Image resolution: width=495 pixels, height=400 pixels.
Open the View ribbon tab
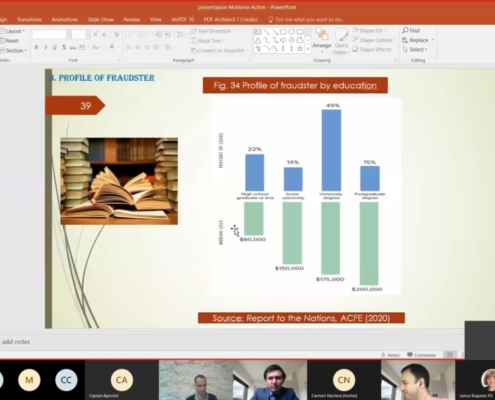pyautogui.click(x=155, y=20)
